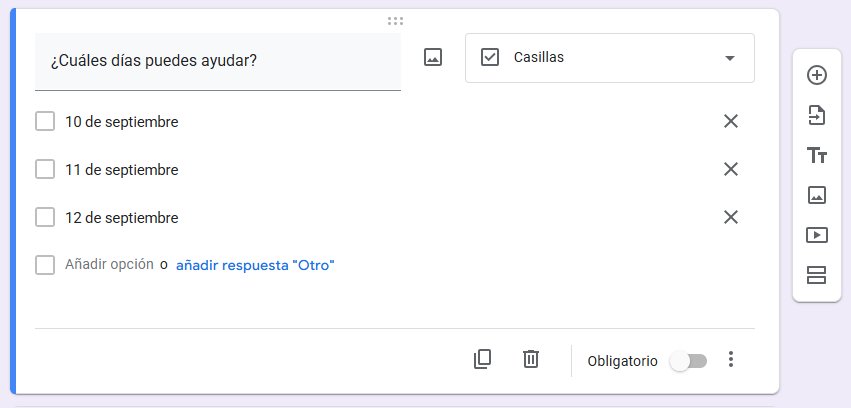Click "Añadir opción" to add option
Image resolution: width=851 pixels, height=408 pixels.
pos(109,265)
